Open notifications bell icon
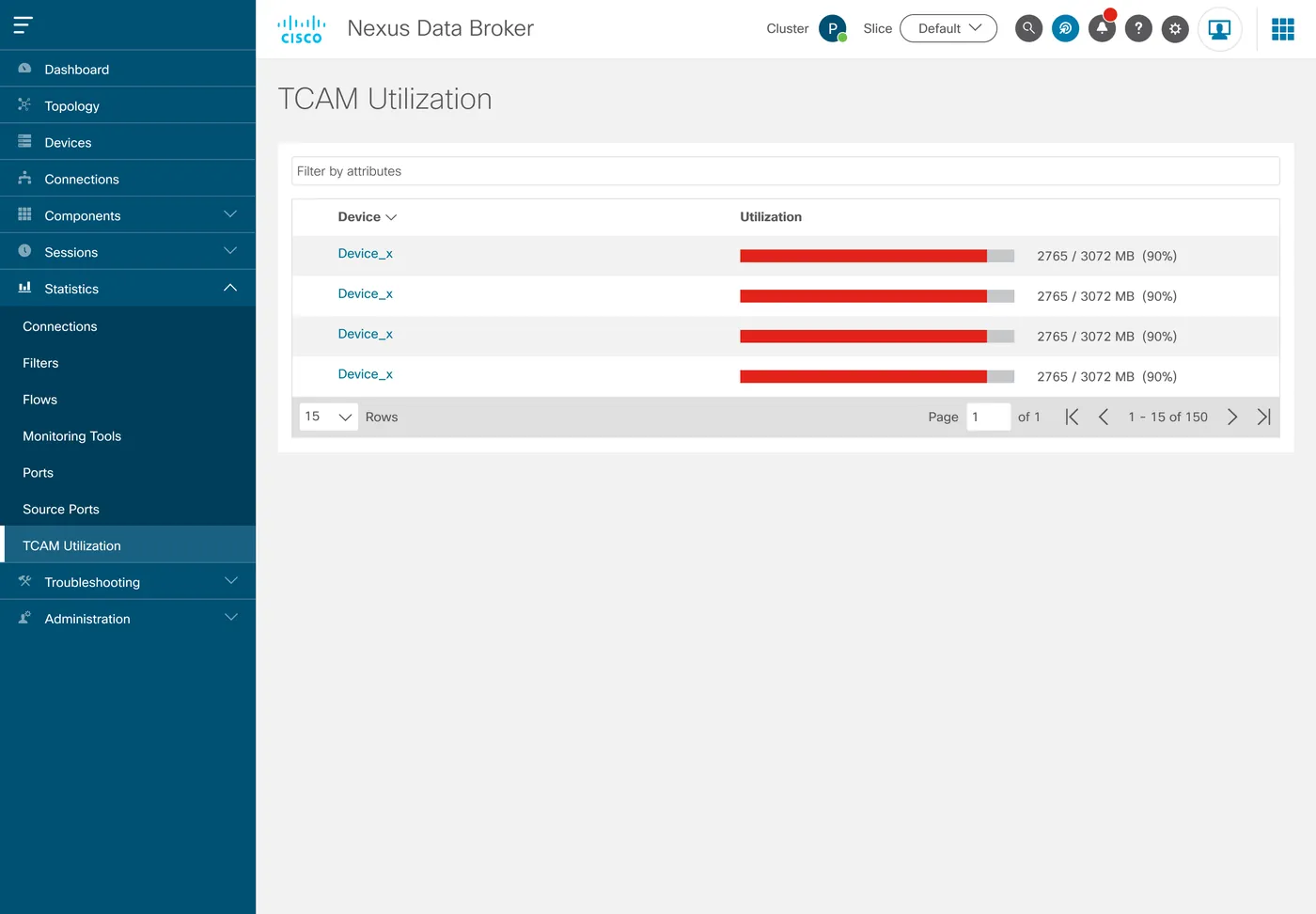1316x914 pixels. tap(1102, 28)
